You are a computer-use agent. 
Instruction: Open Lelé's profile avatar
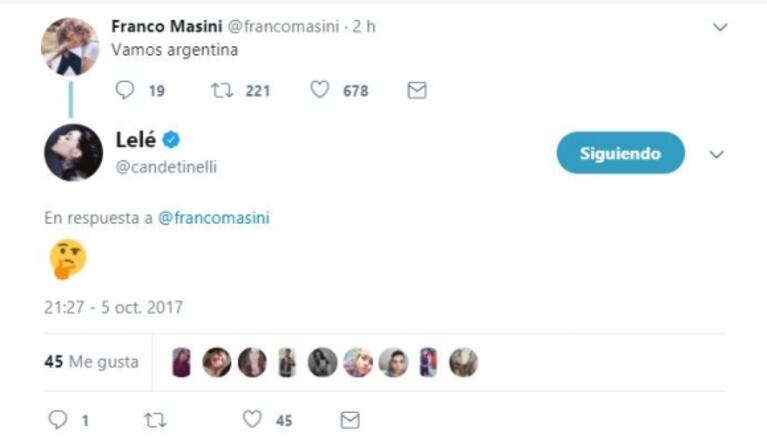pyautogui.click(x=73, y=152)
